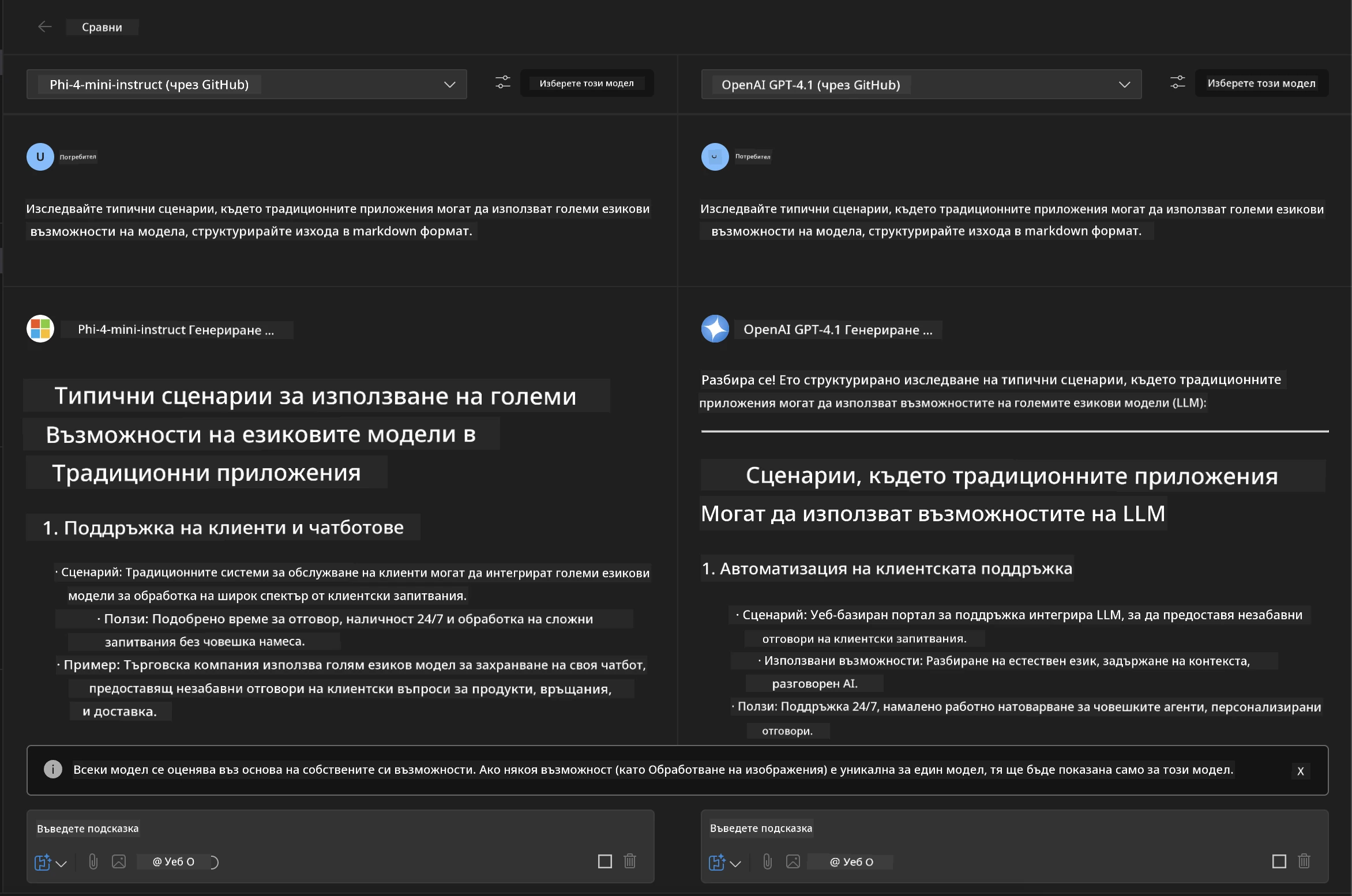Screen dimensions: 1352x896
Task: Go back using the arrow beside Сравни
Action: click(x=45, y=27)
